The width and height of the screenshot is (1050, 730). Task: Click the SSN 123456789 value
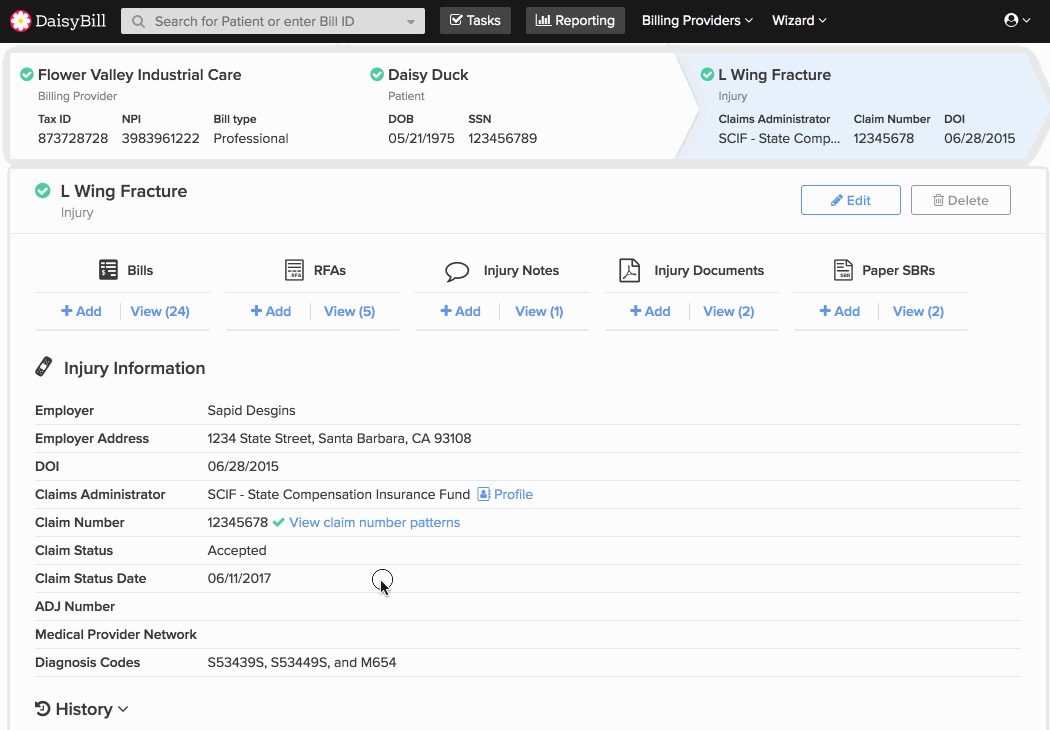click(x=502, y=139)
